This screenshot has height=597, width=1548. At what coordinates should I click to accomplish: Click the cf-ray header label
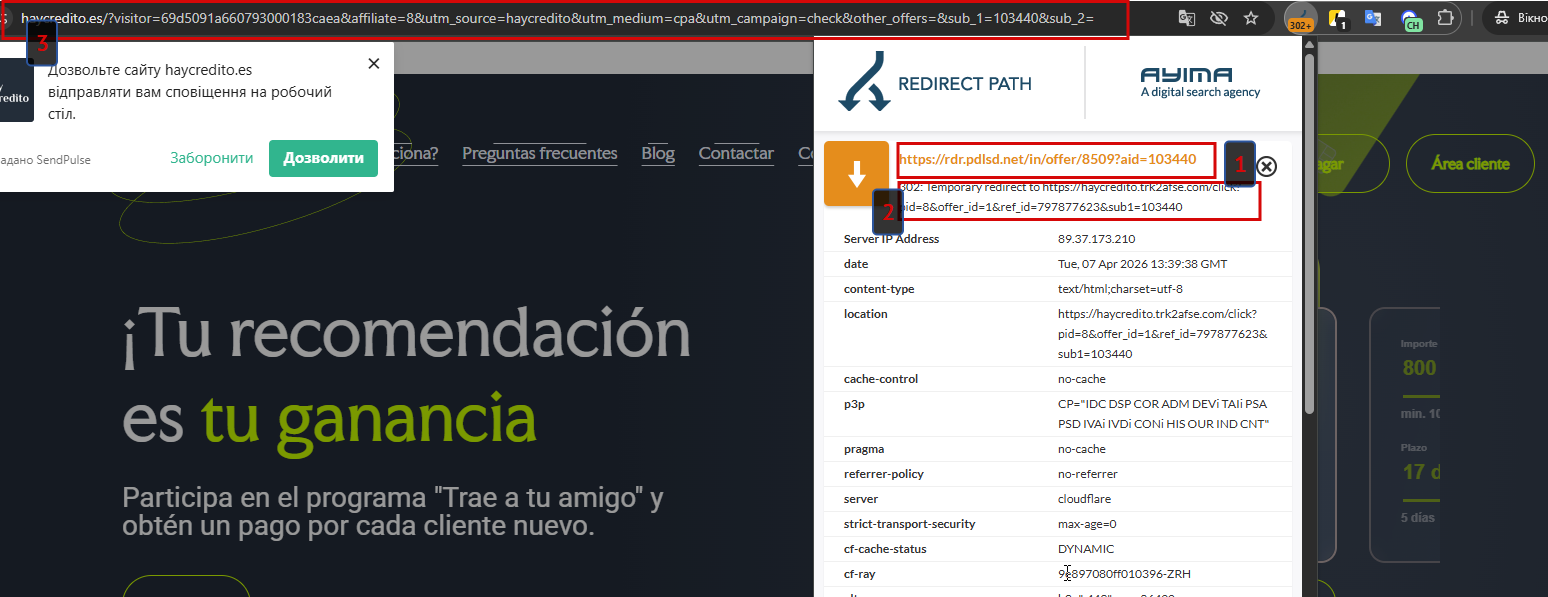point(859,574)
